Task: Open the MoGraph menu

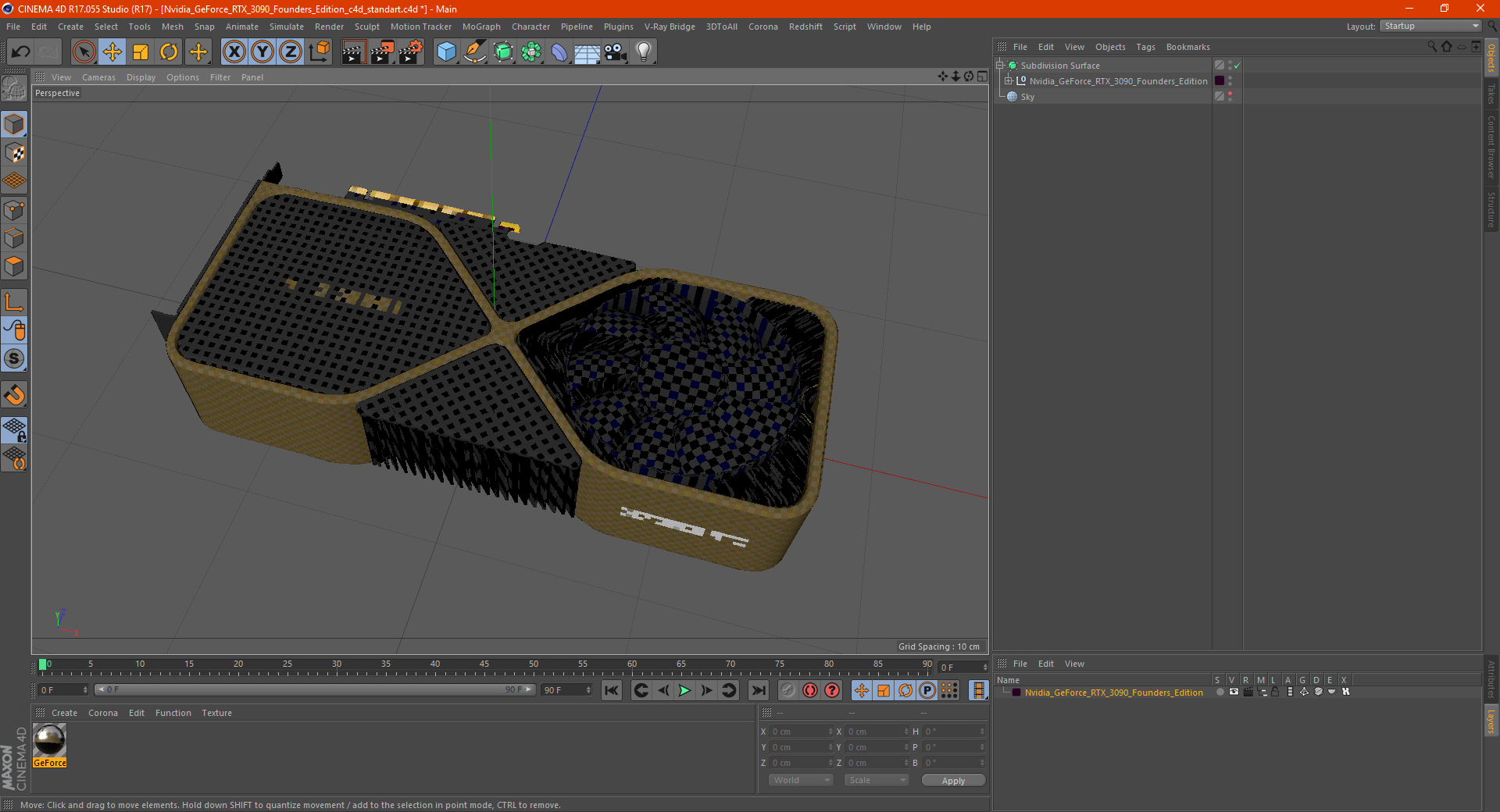Action: pos(481,27)
